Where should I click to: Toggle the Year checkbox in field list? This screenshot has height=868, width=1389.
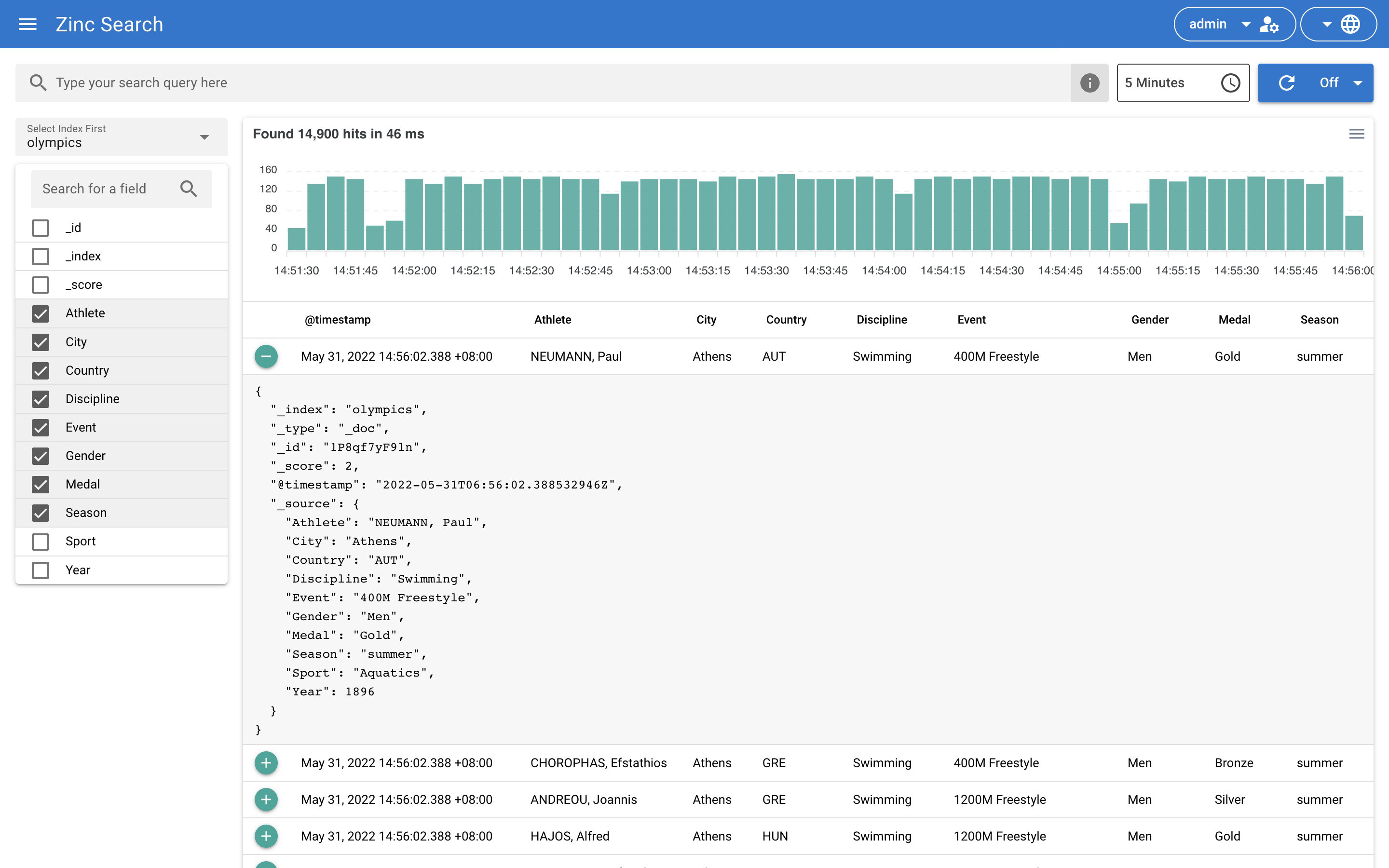[40, 569]
